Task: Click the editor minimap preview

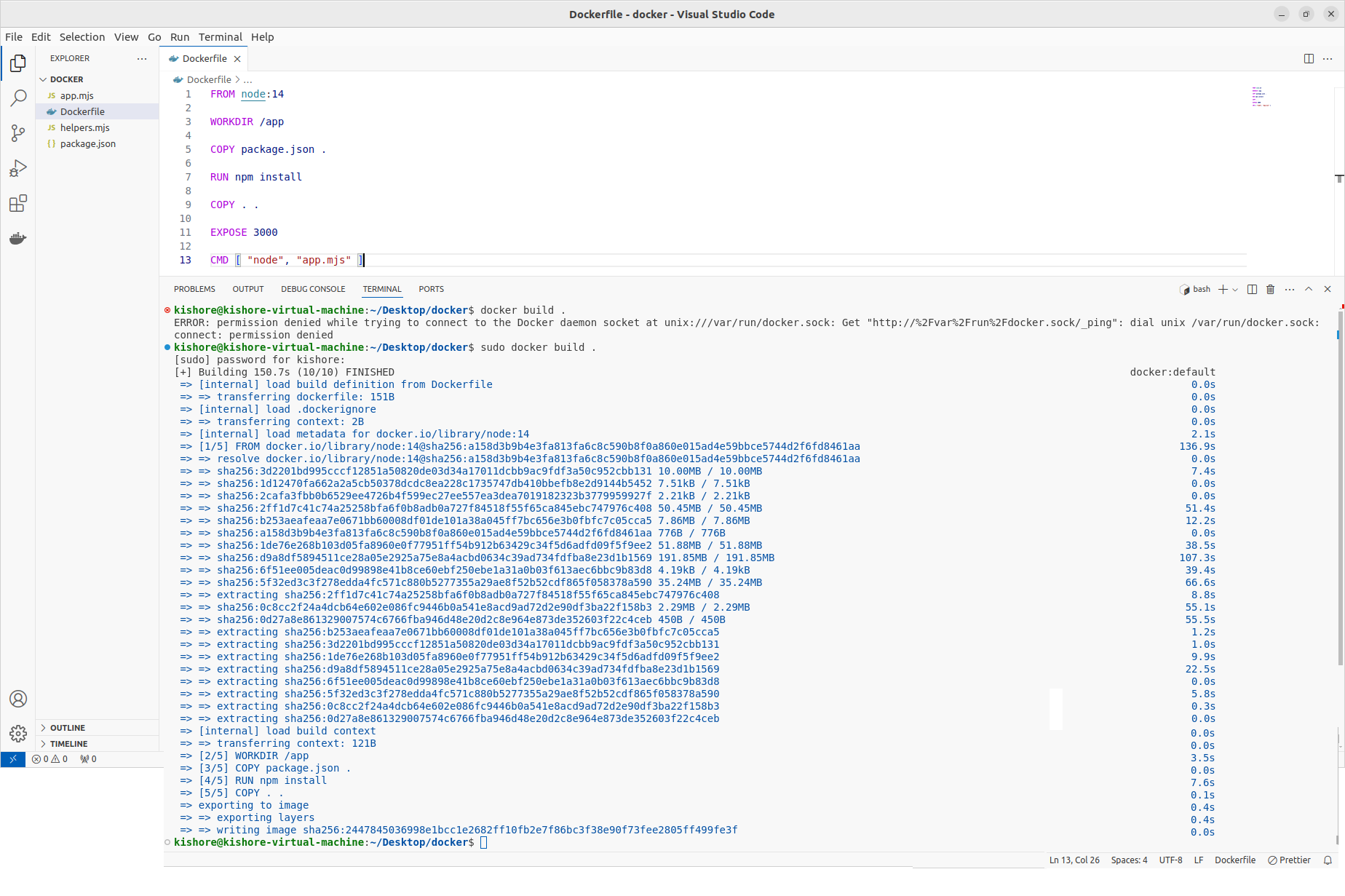Action: point(1261,97)
